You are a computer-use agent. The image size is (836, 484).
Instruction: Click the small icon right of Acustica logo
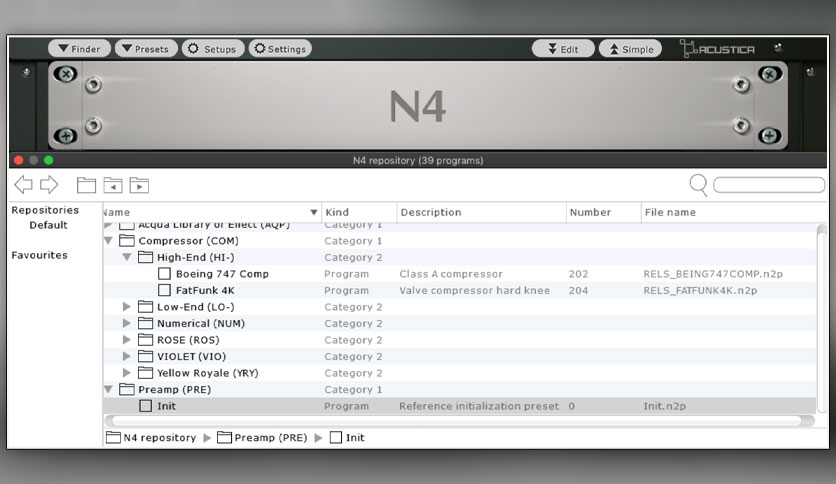(x=778, y=48)
